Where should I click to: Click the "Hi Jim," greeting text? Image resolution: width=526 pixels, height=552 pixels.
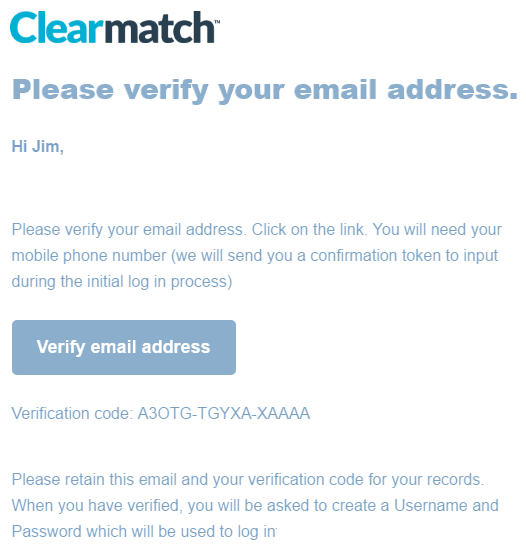point(38,147)
